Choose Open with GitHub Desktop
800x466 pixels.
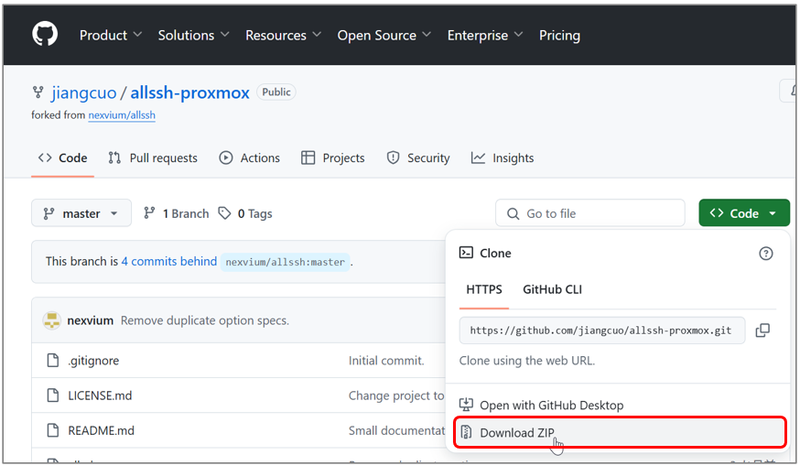click(541, 405)
